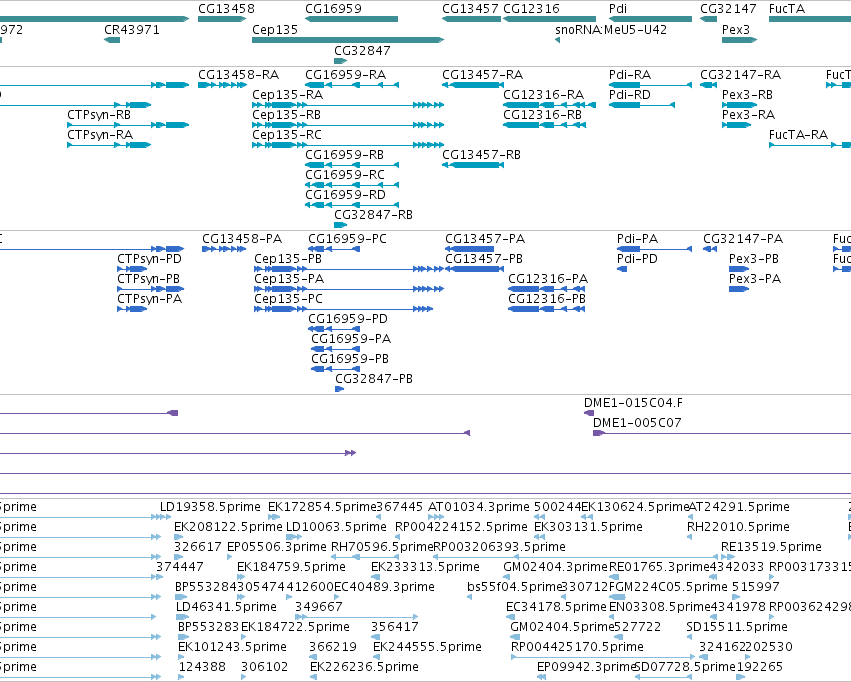Click the Cep135-RA transcript label

coord(288,94)
